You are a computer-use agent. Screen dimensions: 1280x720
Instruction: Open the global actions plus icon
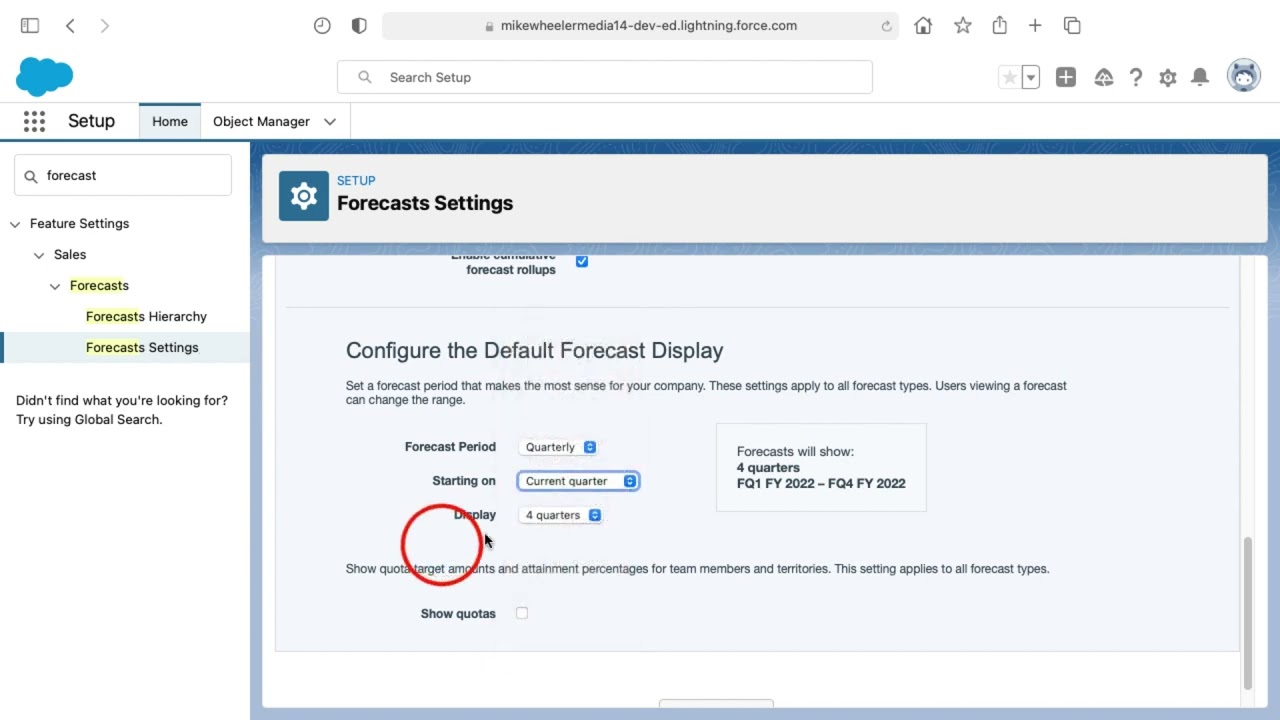pos(1066,77)
